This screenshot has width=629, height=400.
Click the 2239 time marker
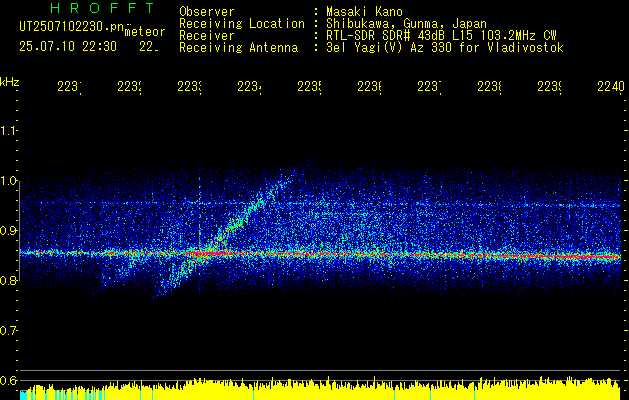pyautogui.click(x=549, y=86)
